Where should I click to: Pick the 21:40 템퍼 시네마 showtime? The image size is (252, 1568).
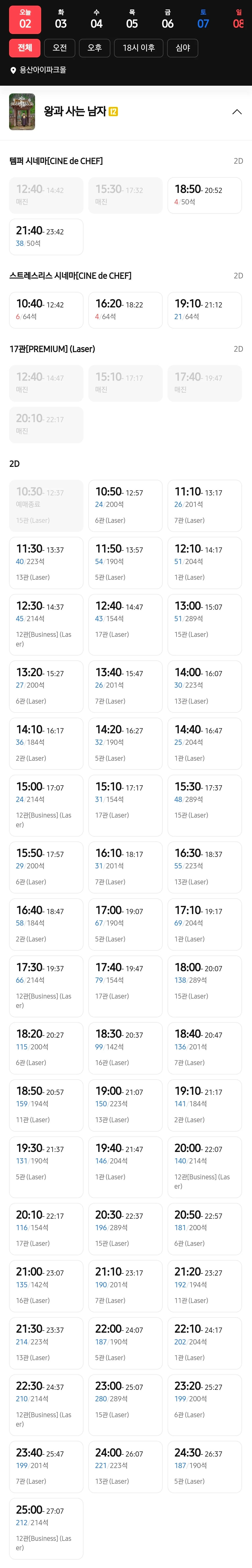(46, 237)
